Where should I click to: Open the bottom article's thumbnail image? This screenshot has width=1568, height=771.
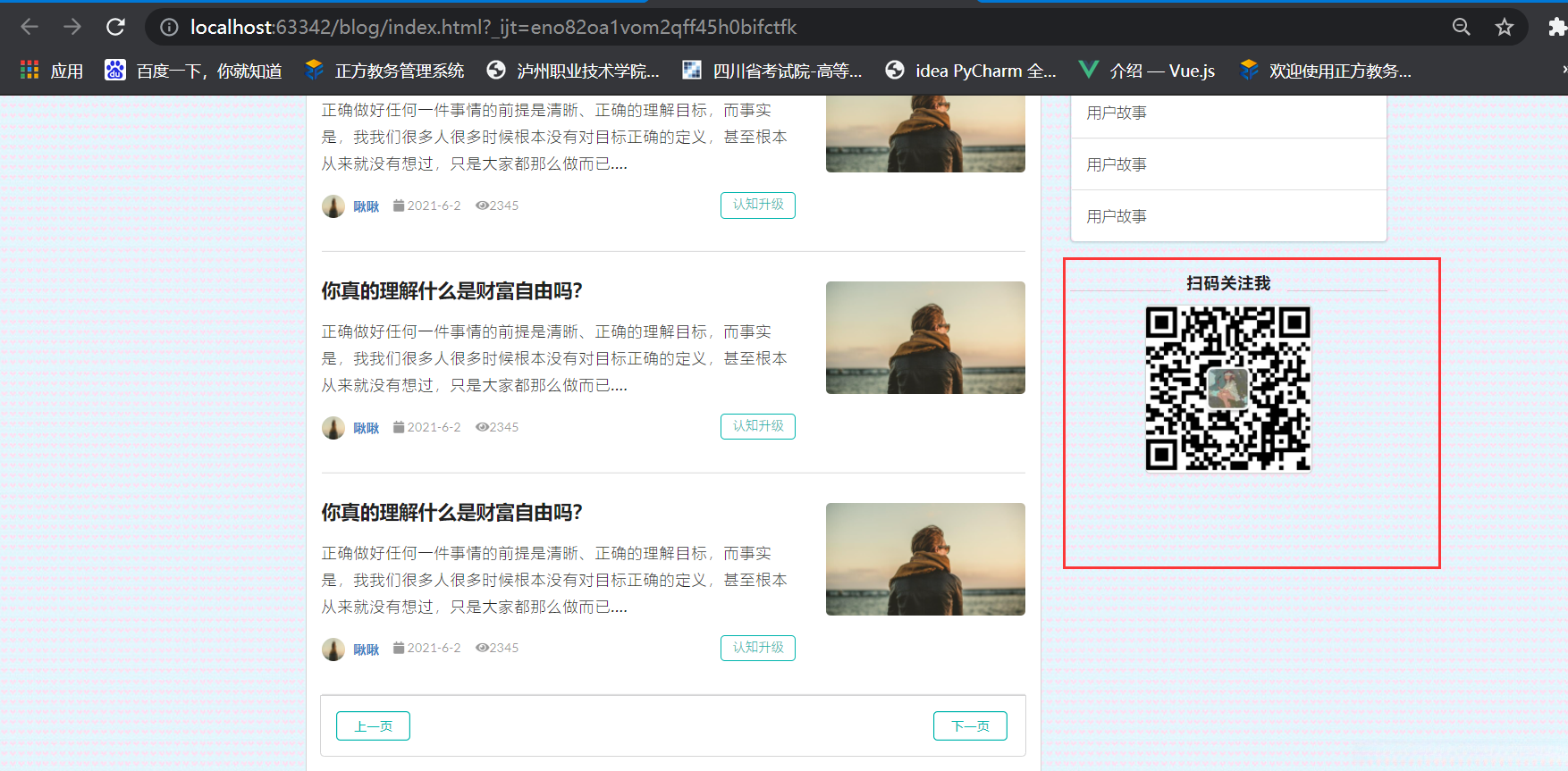tap(925, 559)
